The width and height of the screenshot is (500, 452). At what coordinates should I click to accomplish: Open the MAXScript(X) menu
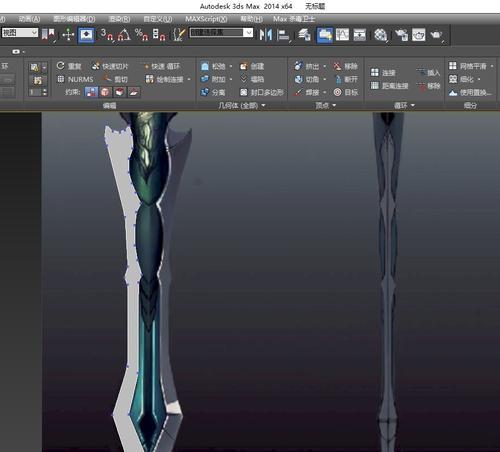[x=206, y=19]
